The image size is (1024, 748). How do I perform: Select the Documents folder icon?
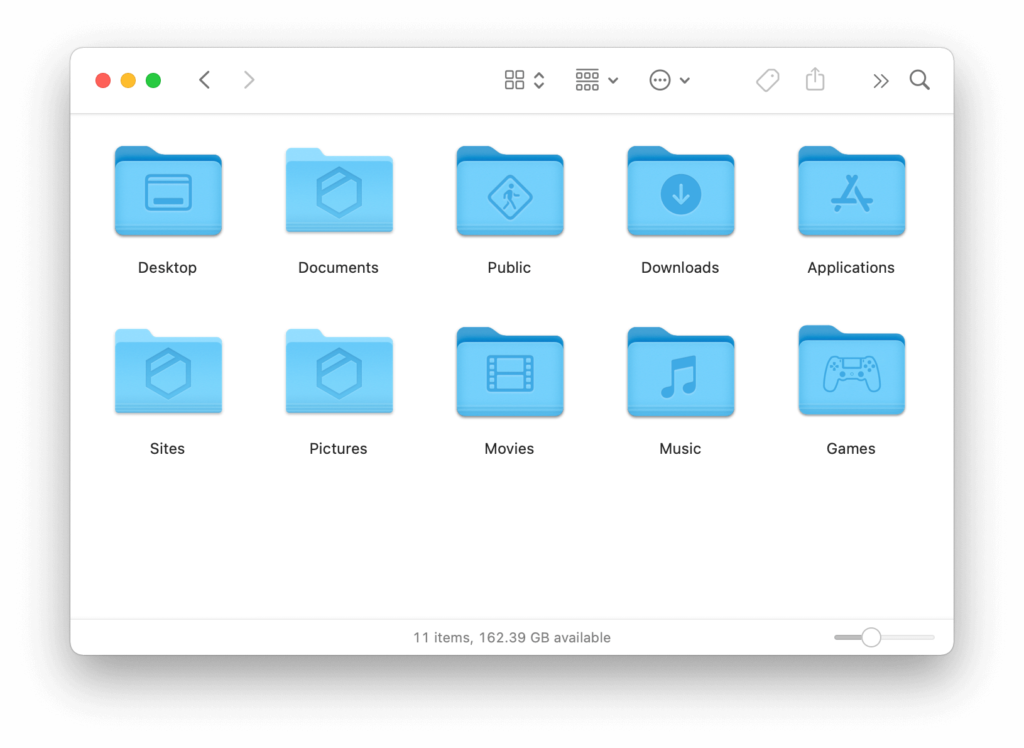point(339,192)
